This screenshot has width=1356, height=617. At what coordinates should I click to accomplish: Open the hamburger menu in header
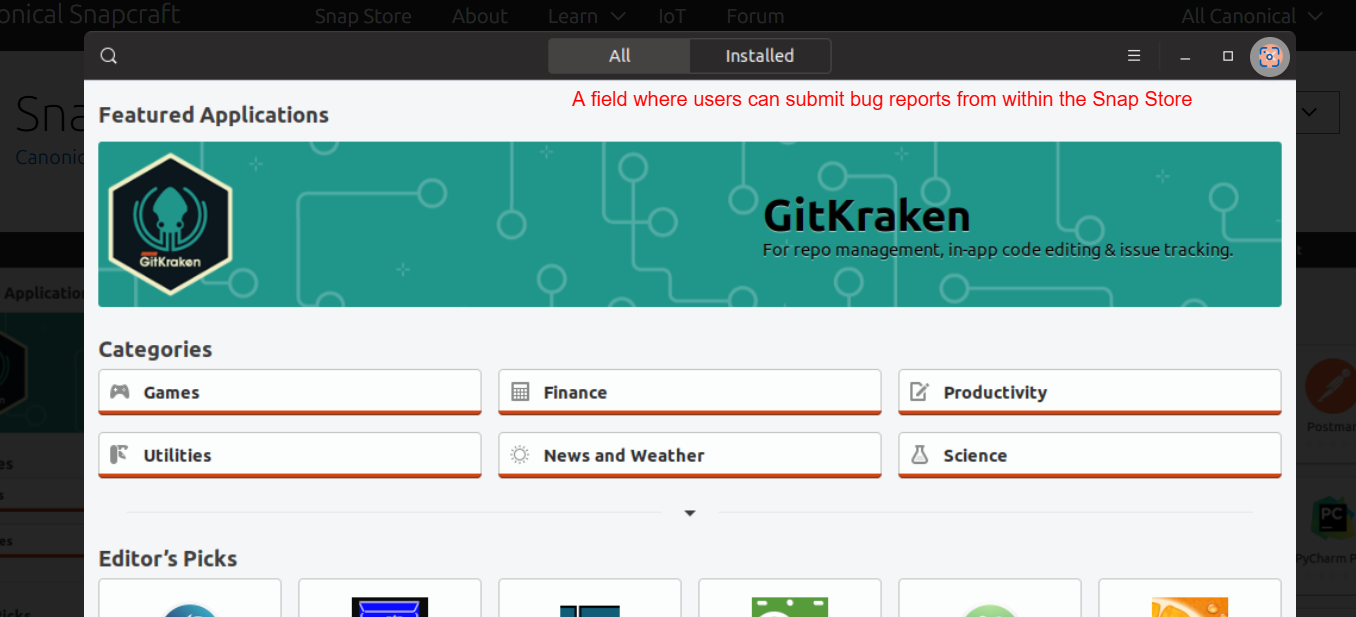tap(1134, 56)
